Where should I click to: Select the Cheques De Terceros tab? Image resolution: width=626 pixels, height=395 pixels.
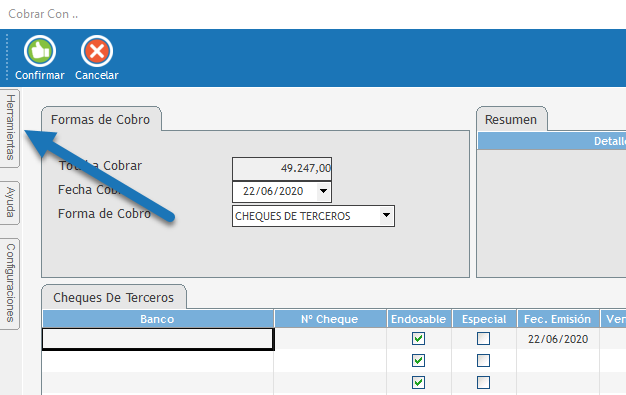pyautogui.click(x=113, y=298)
